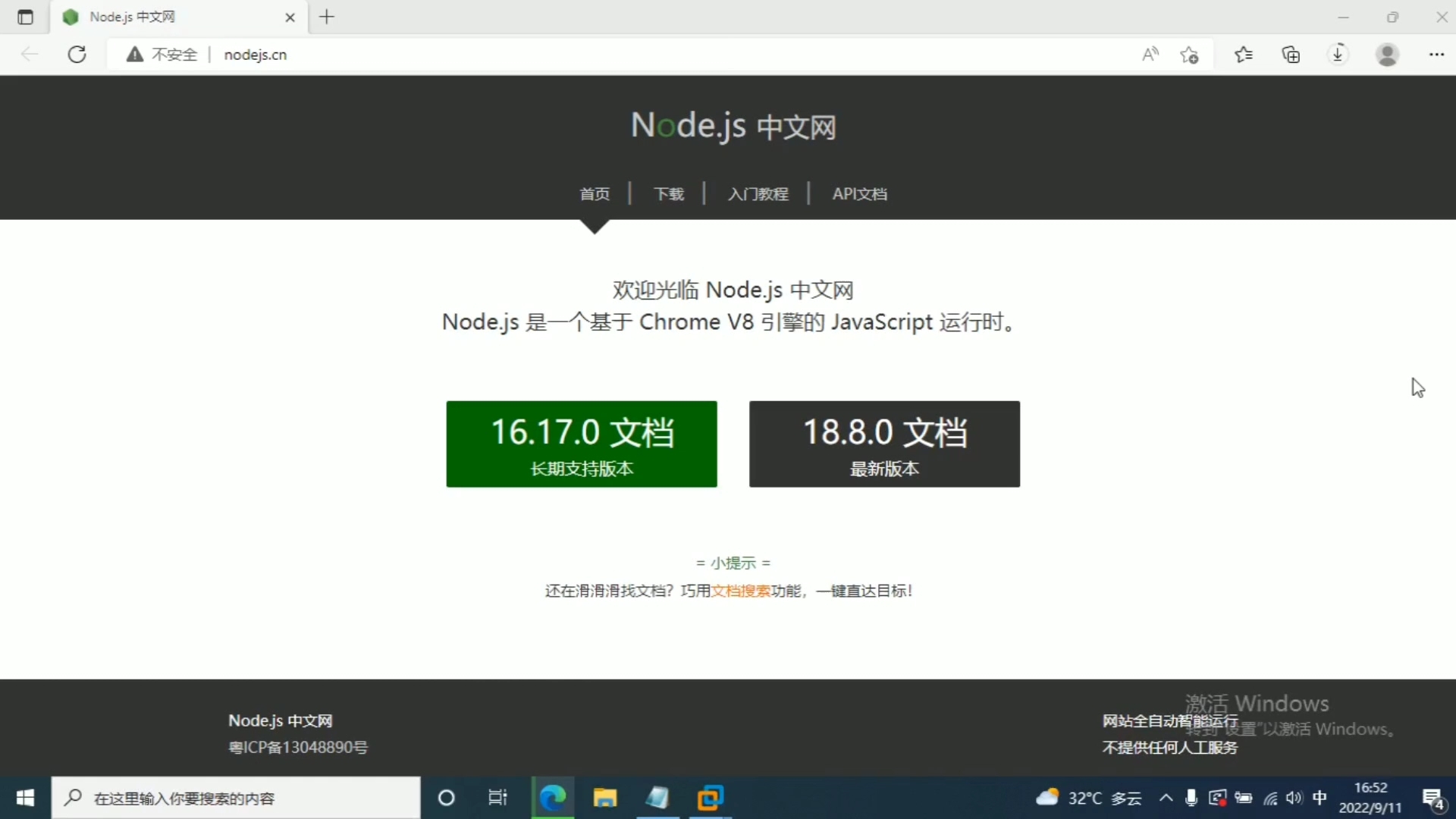
Task: Open the volume control tray icon
Action: [1294, 798]
